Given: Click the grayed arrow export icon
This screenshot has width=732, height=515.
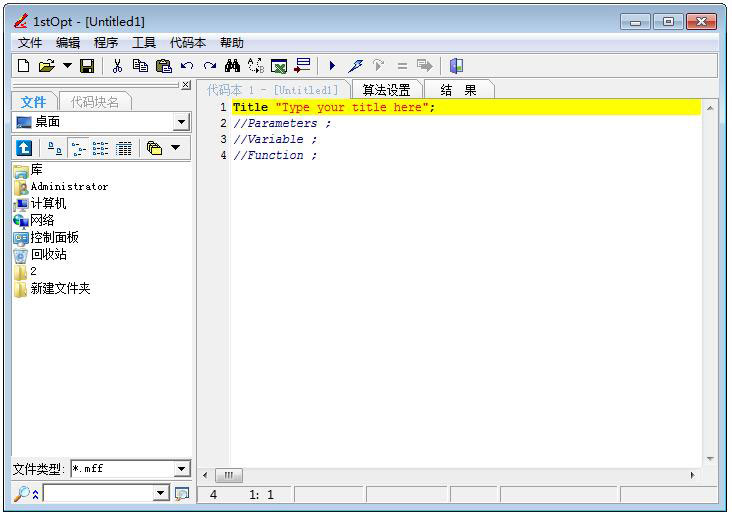Looking at the screenshot, I should [425, 66].
